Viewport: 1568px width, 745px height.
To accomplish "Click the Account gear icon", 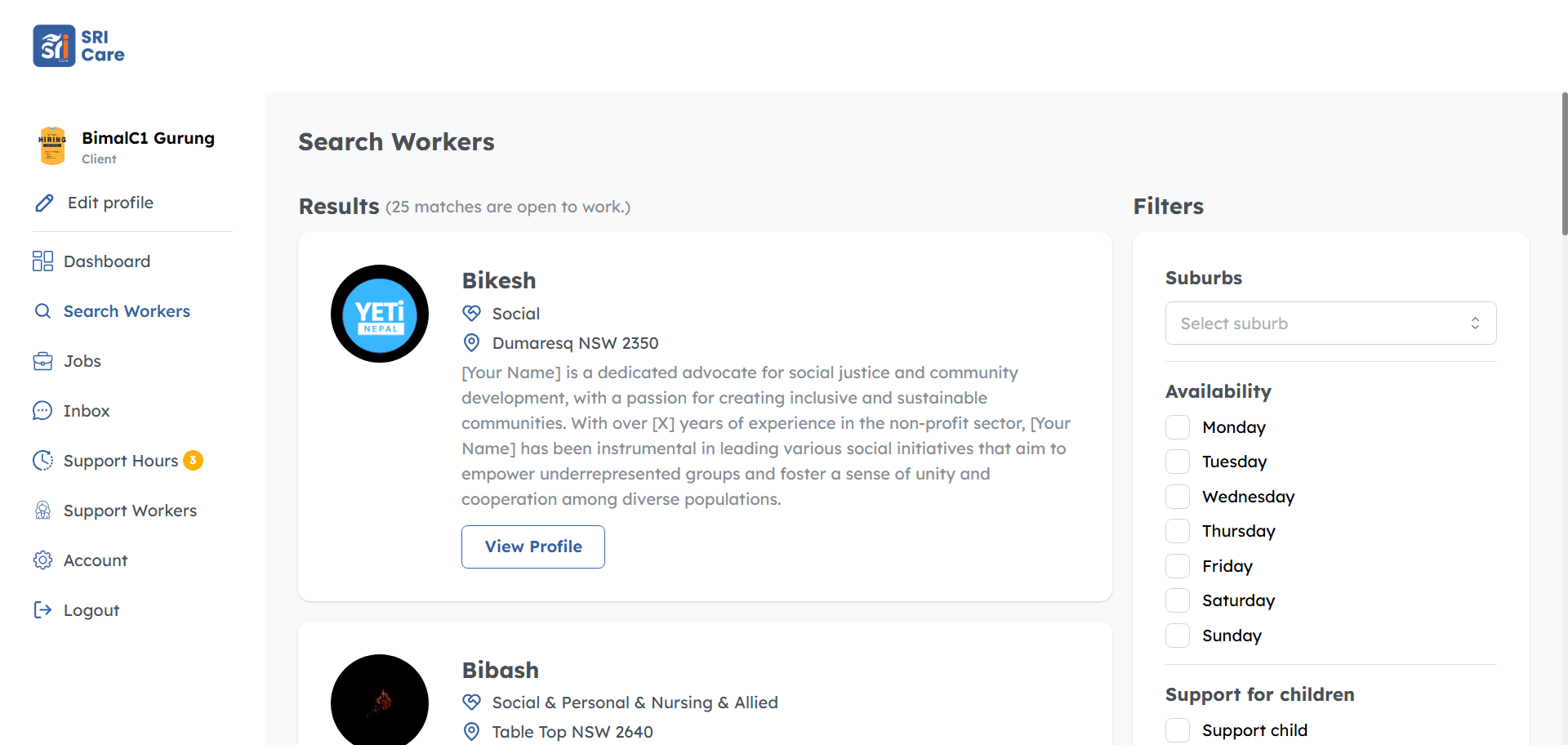I will [42, 560].
